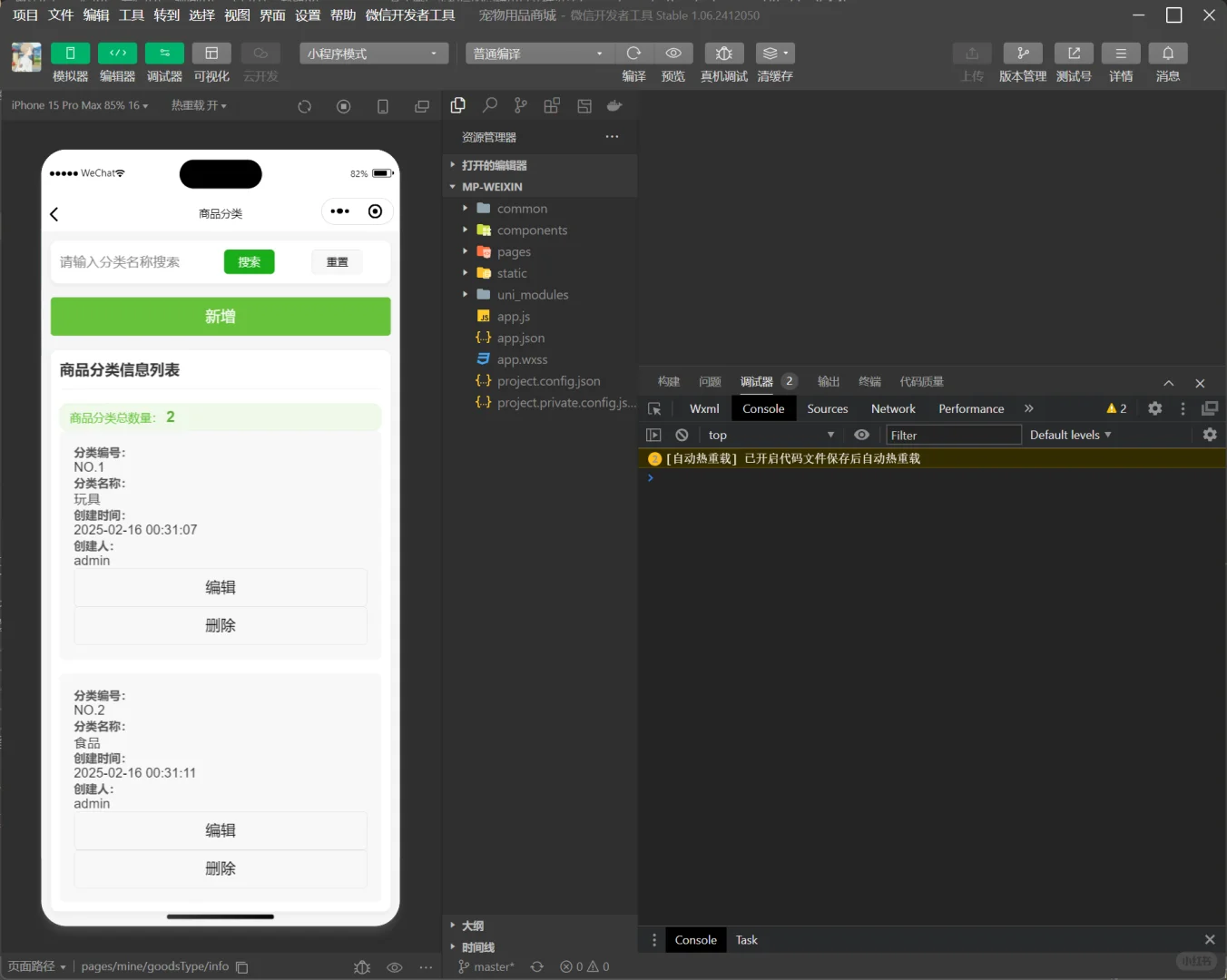Open the compile mode dropdown

point(539,54)
